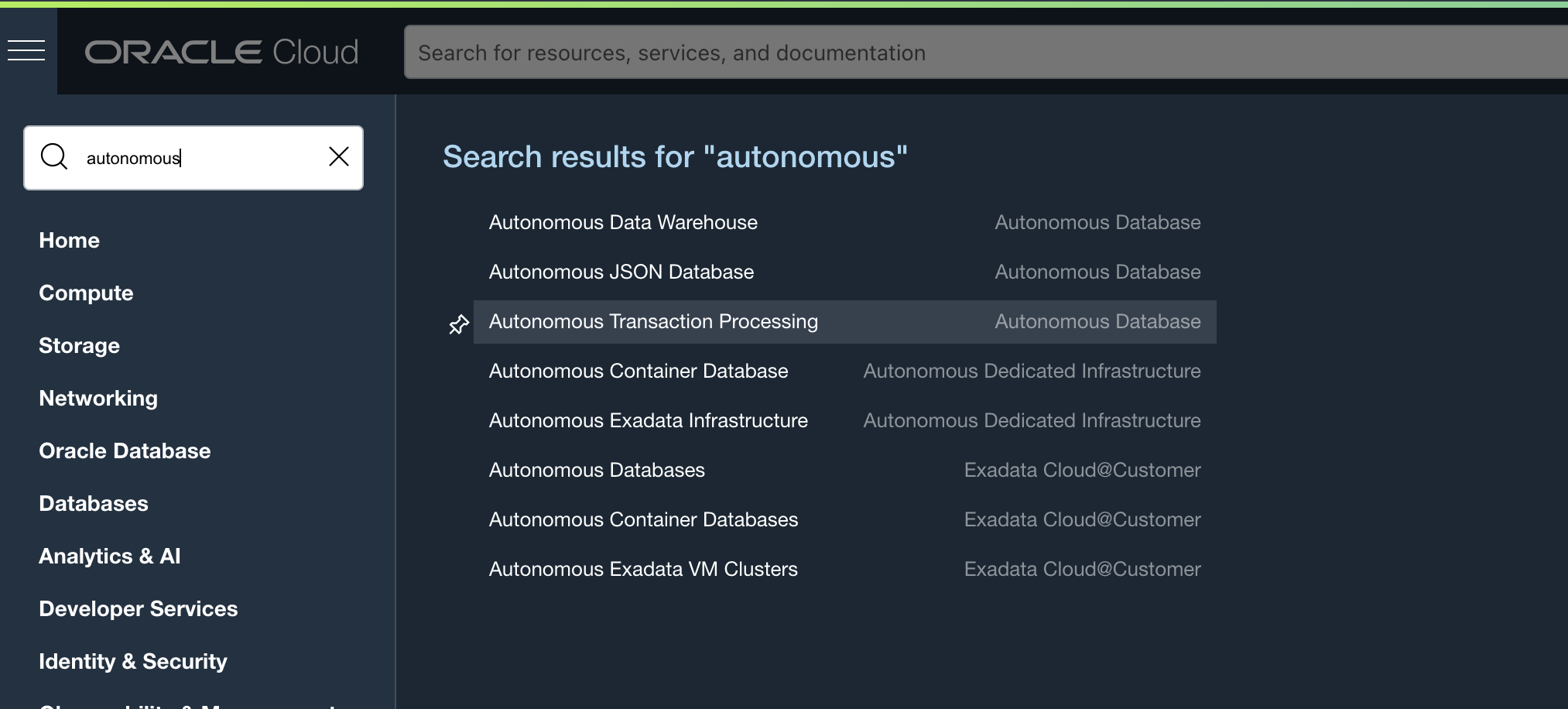Select Developer Services category
This screenshot has width=1568, height=709.
point(138,609)
